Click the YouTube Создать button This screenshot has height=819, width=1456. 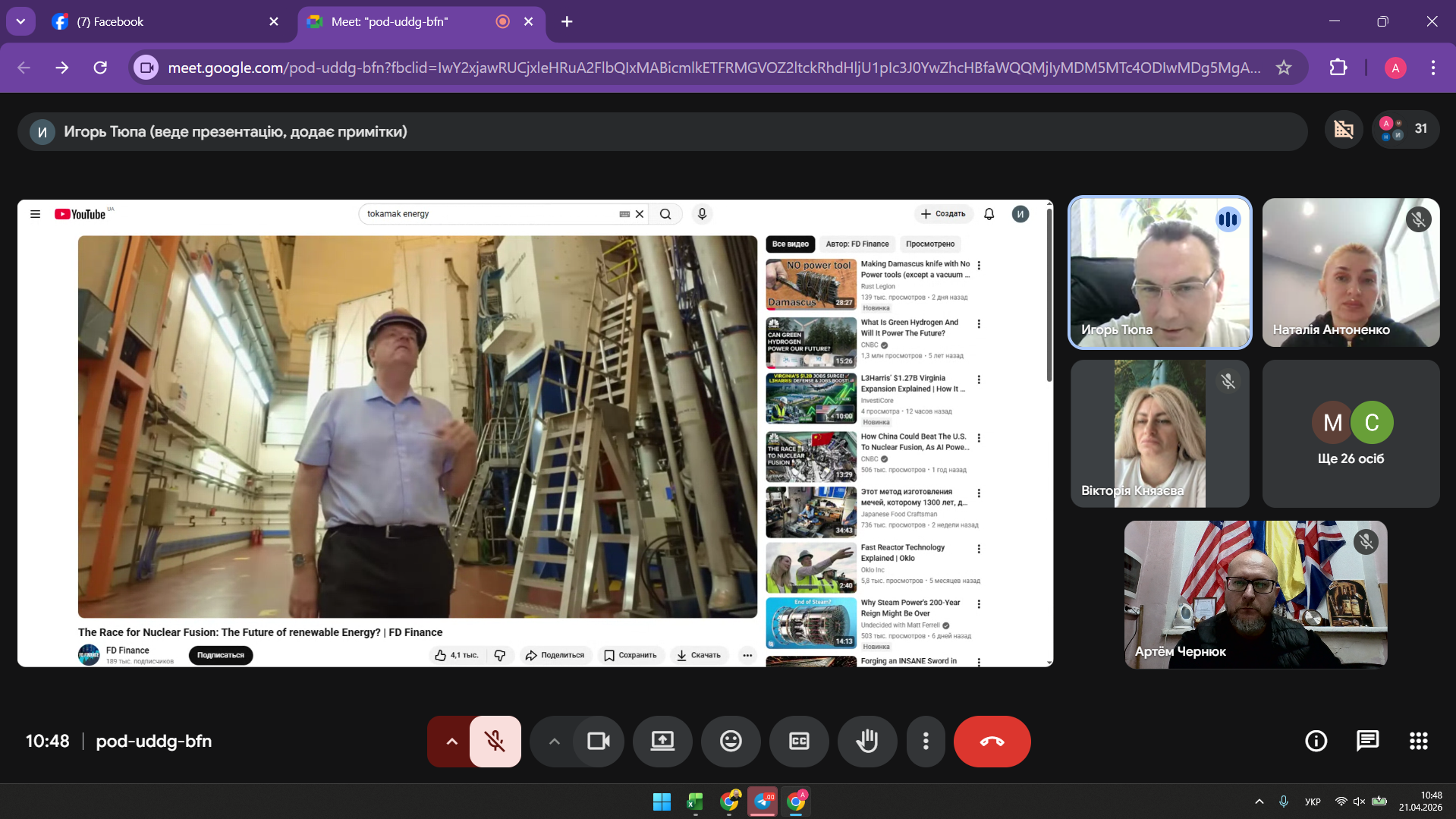pos(943,214)
